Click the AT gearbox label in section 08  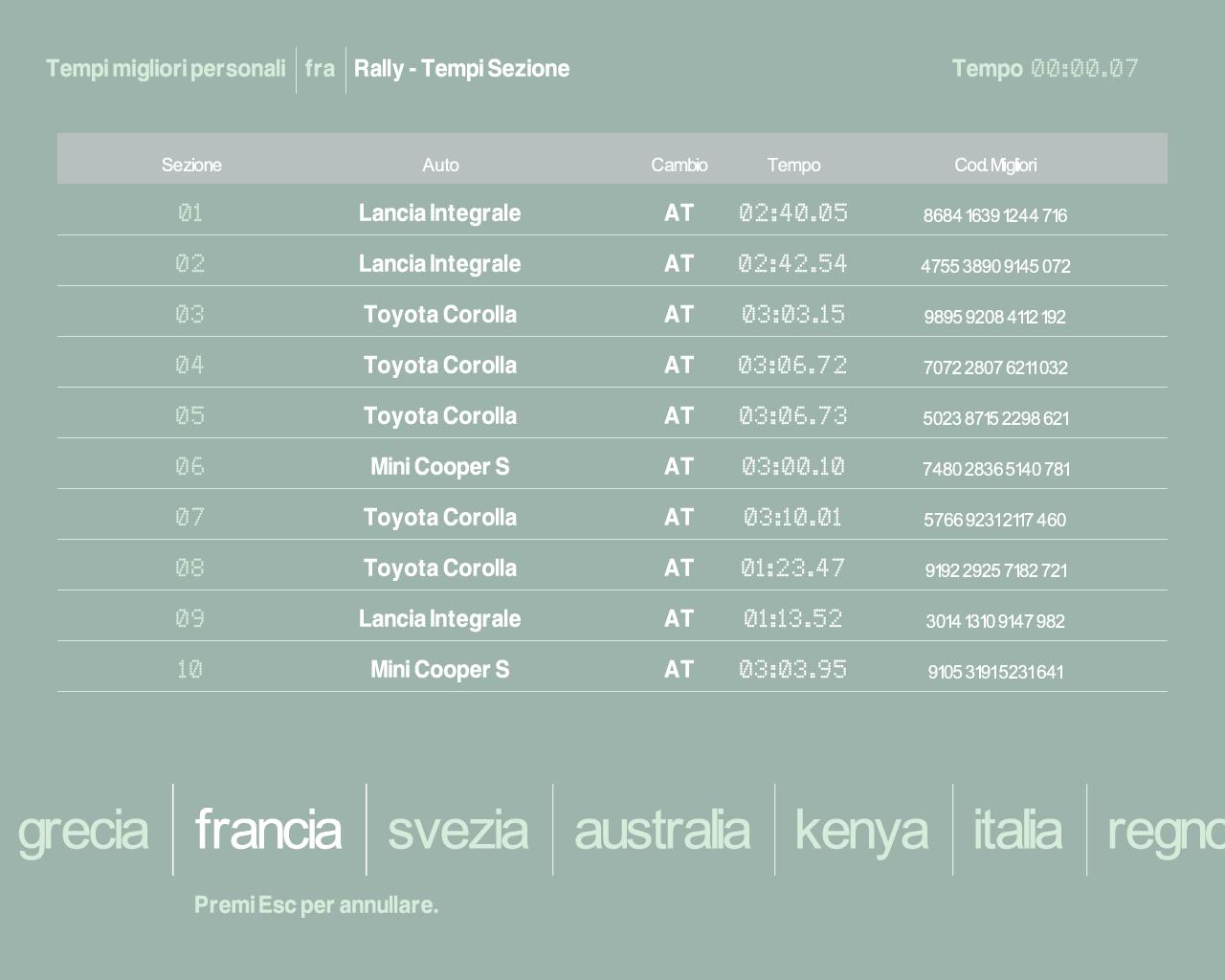click(679, 568)
